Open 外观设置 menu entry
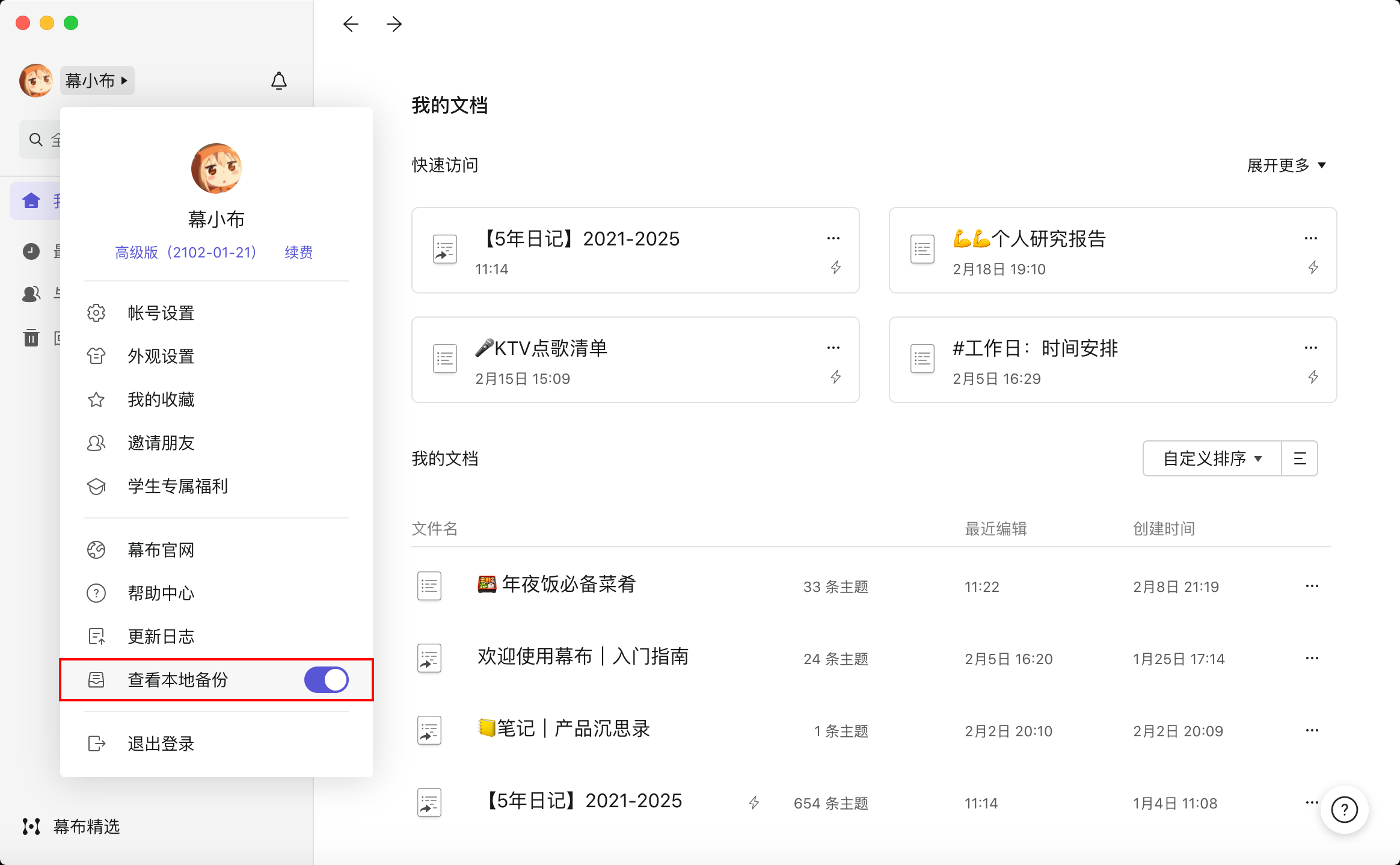Viewport: 1400px width, 865px height. pyautogui.click(x=216, y=356)
